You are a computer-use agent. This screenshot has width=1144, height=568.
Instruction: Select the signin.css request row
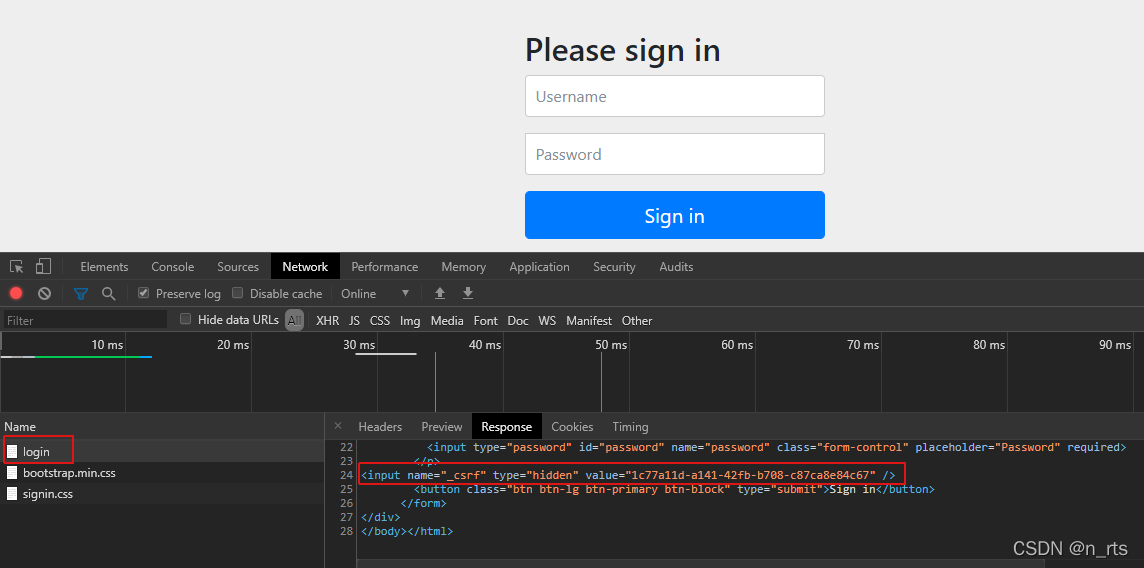[x=162, y=494]
